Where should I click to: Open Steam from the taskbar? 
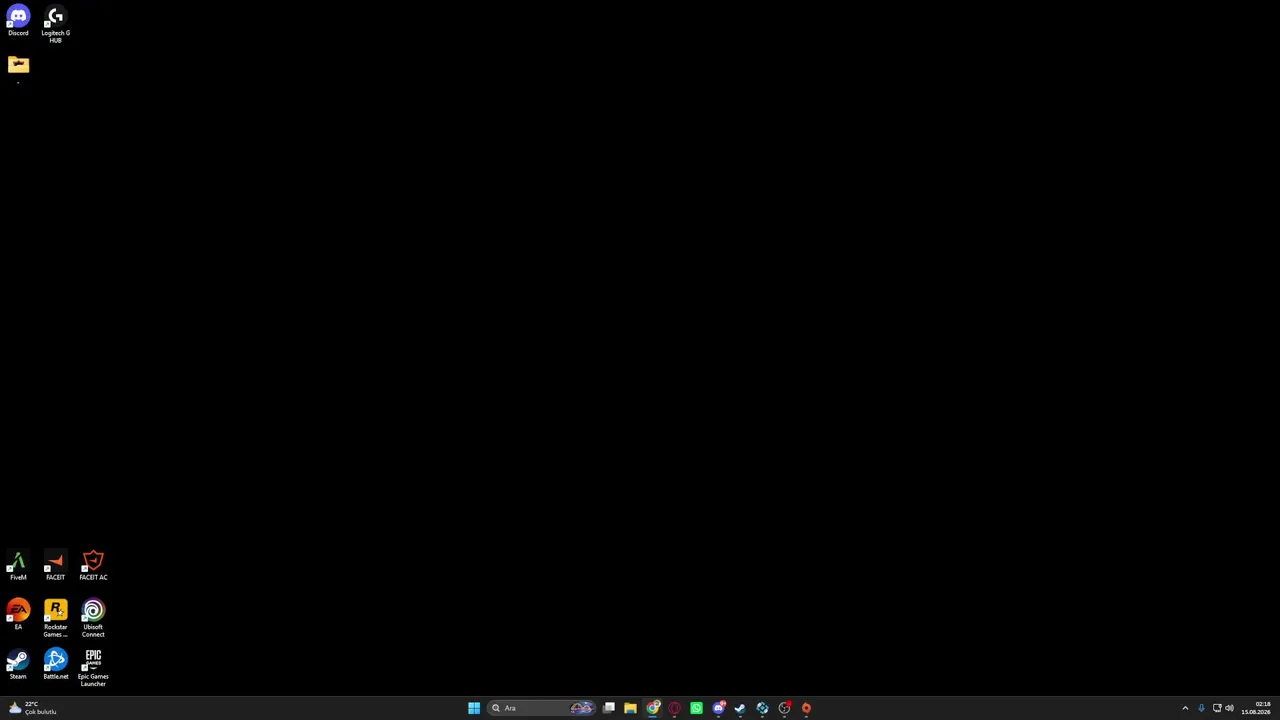[741, 708]
